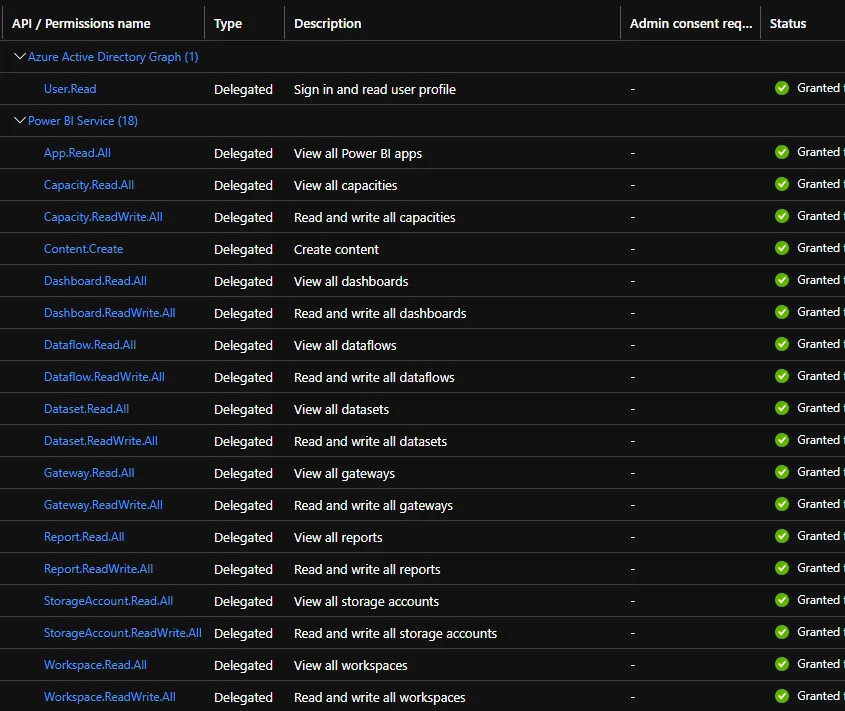Click the Granted status text for Content.Create
The width and height of the screenshot is (845, 711).
pos(819,248)
